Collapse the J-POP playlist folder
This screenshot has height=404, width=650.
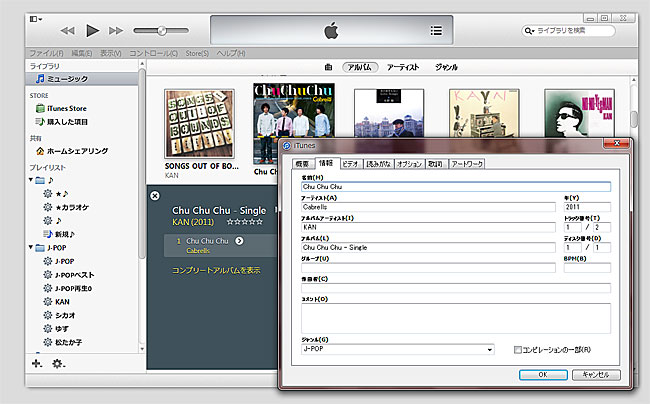pyautogui.click(x=31, y=247)
